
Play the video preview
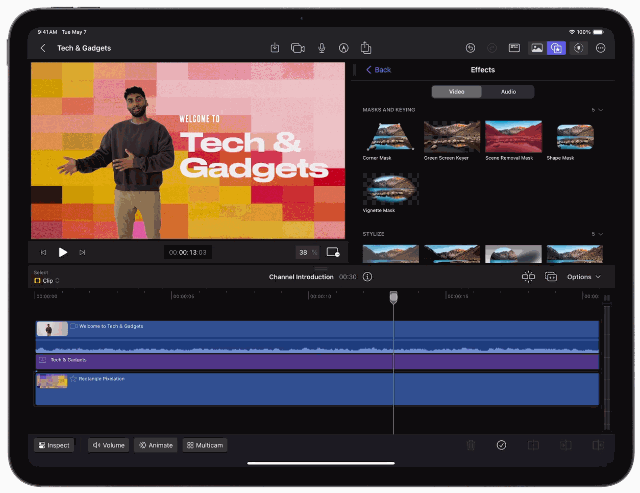[62, 253]
